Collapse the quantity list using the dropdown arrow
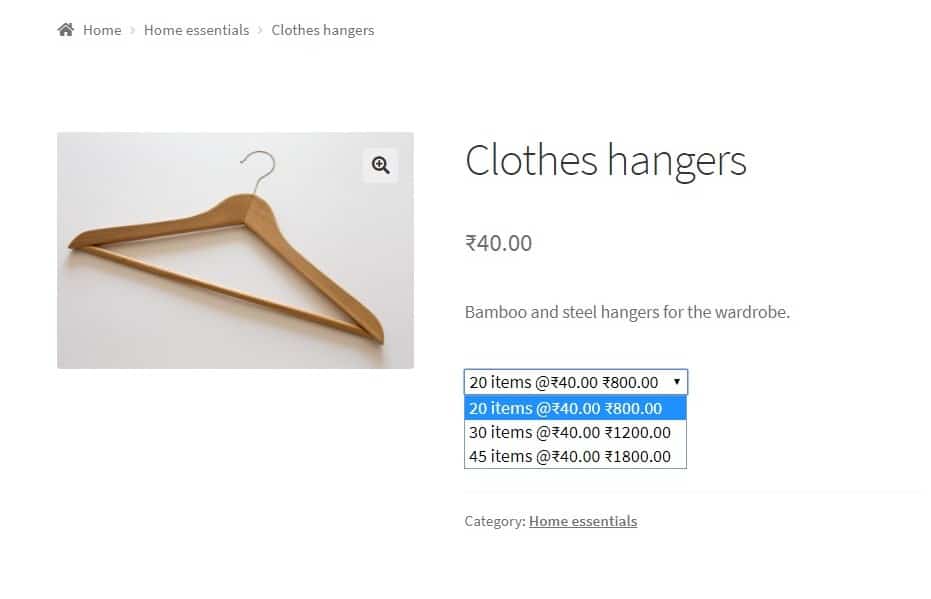The height and width of the screenshot is (599, 931). coord(677,382)
